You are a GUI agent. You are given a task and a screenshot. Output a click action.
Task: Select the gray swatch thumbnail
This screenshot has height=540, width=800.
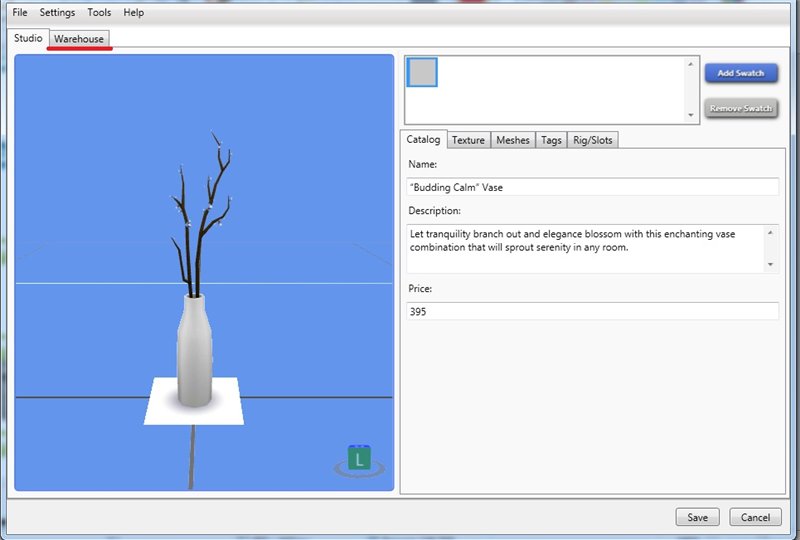pyautogui.click(x=422, y=72)
